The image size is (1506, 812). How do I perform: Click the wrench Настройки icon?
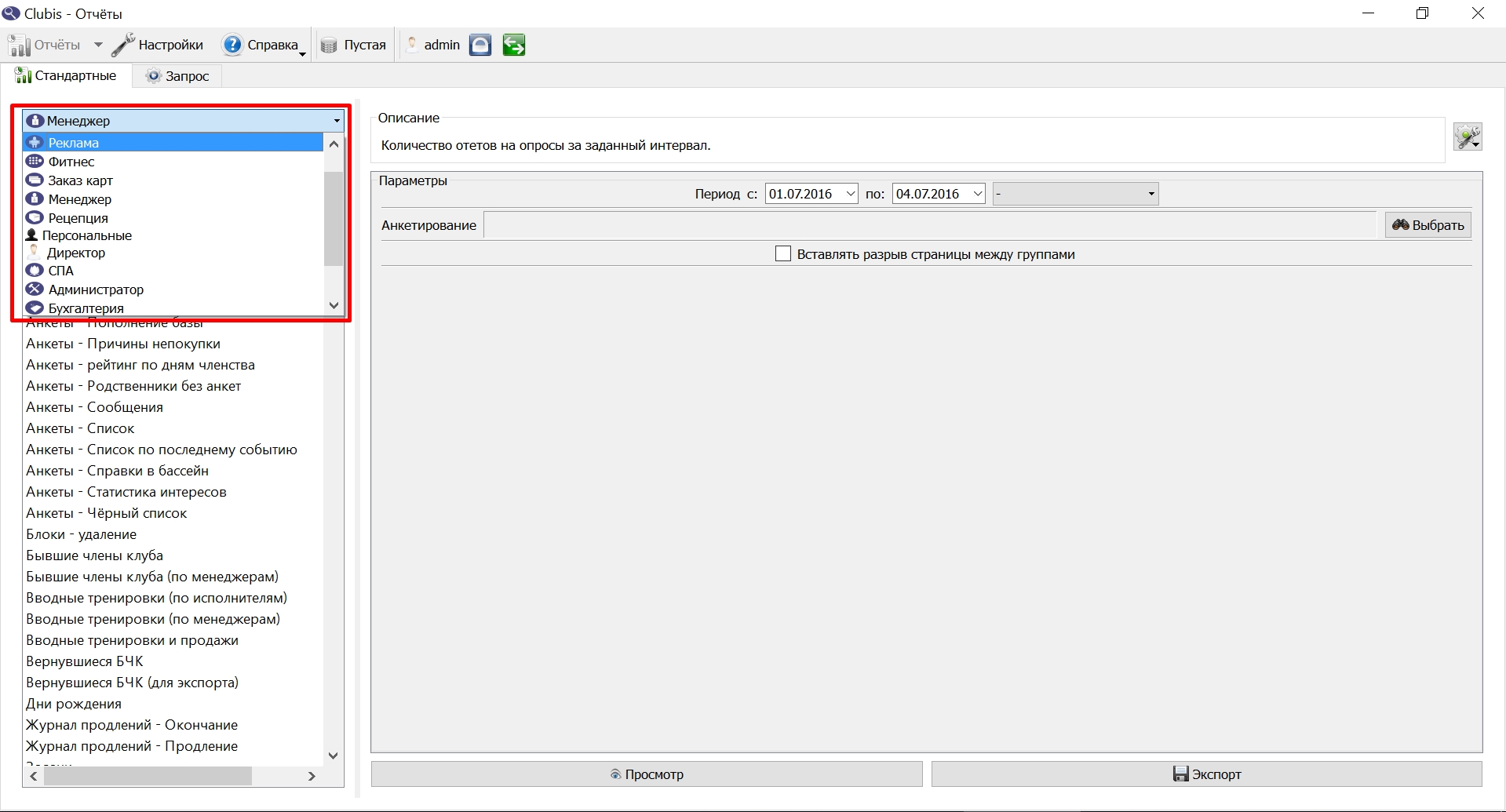(x=122, y=45)
